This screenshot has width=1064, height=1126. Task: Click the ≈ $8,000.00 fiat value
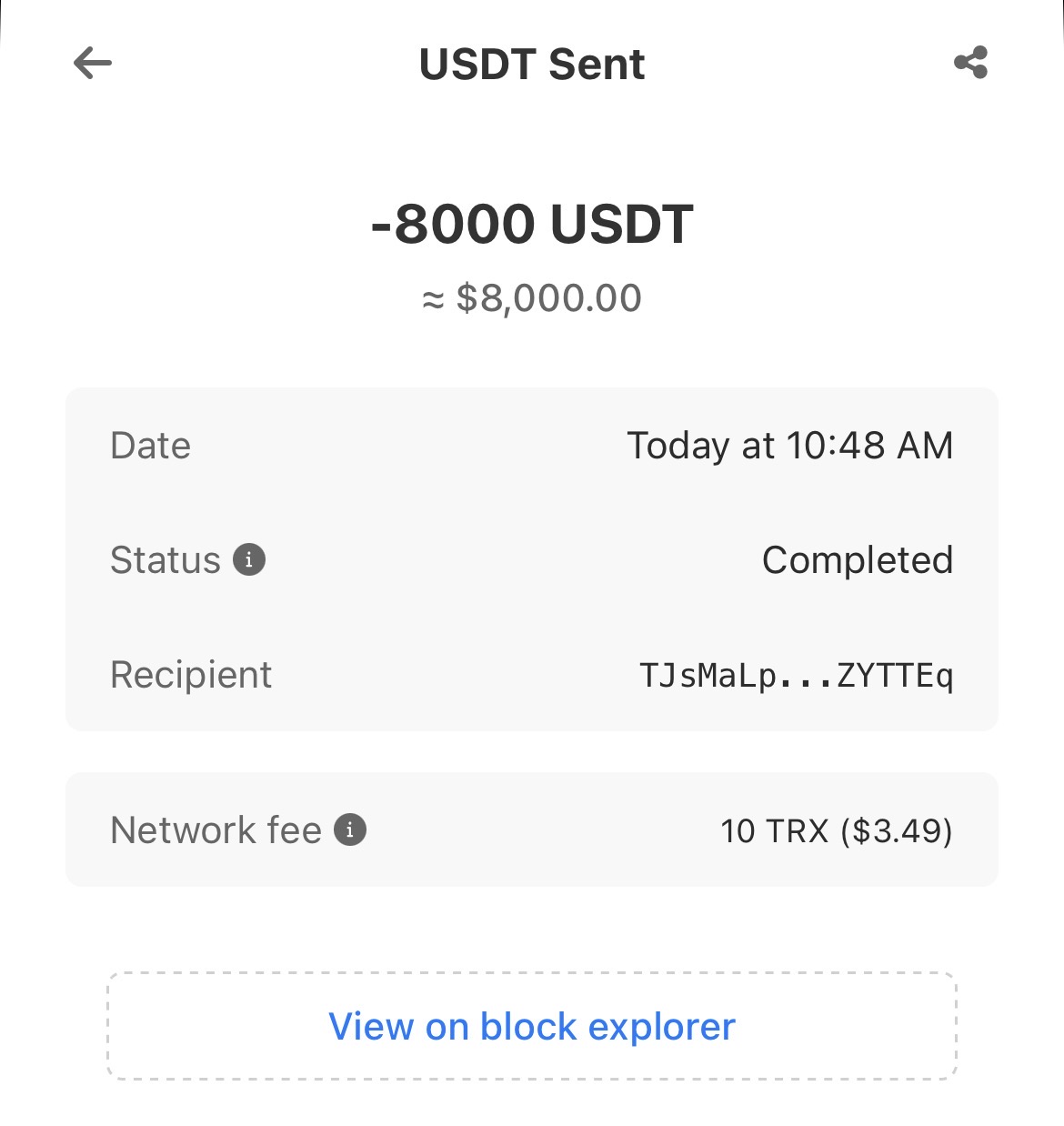pyautogui.click(x=532, y=298)
